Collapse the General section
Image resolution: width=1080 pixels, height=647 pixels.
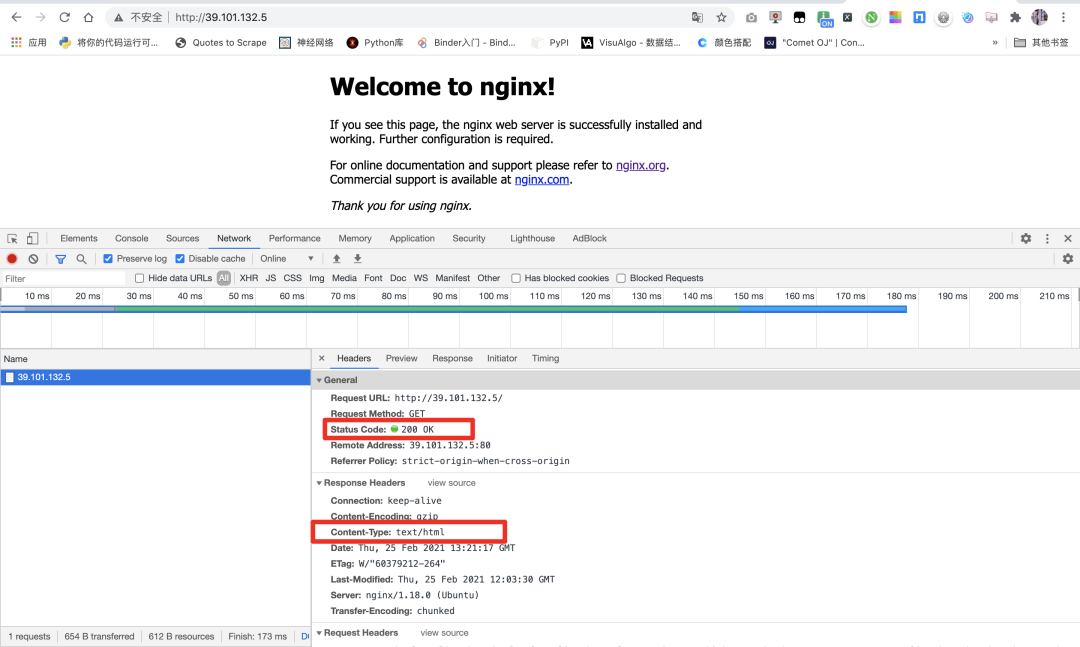click(319, 380)
